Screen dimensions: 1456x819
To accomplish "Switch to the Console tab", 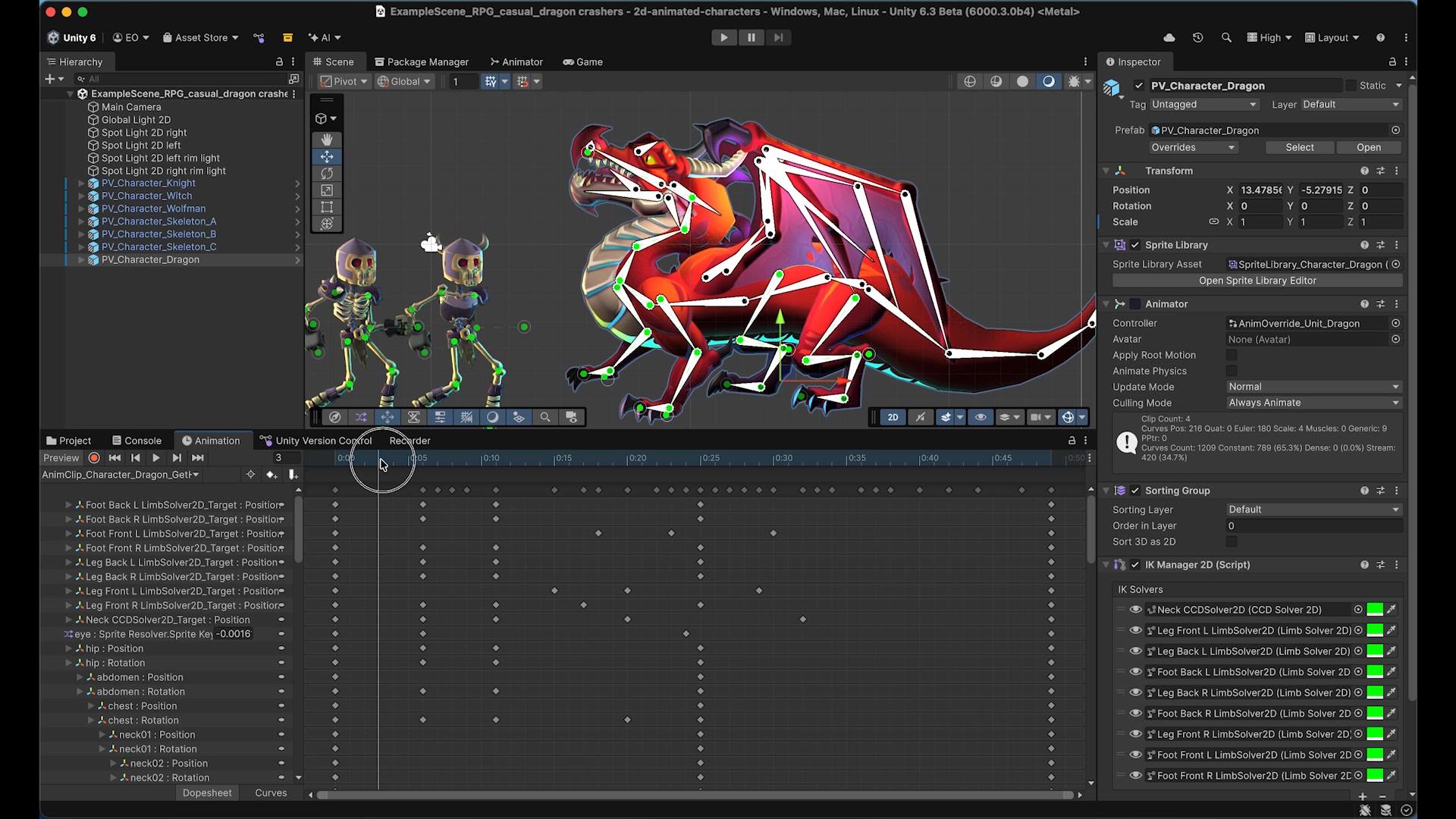I will click(x=136, y=441).
